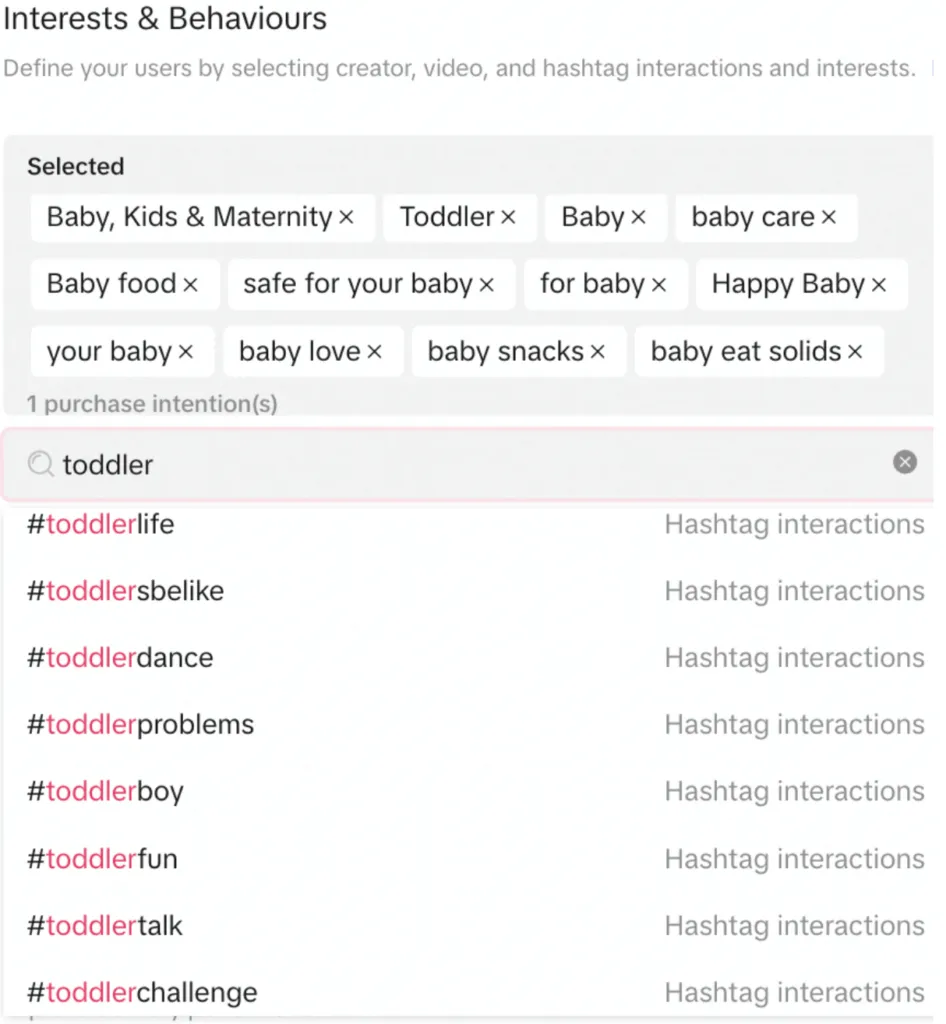Image resolution: width=946 pixels, height=1024 pixels.
Task: Pick the #toddlerchallenge hashtag option
Action: [142, 993]
